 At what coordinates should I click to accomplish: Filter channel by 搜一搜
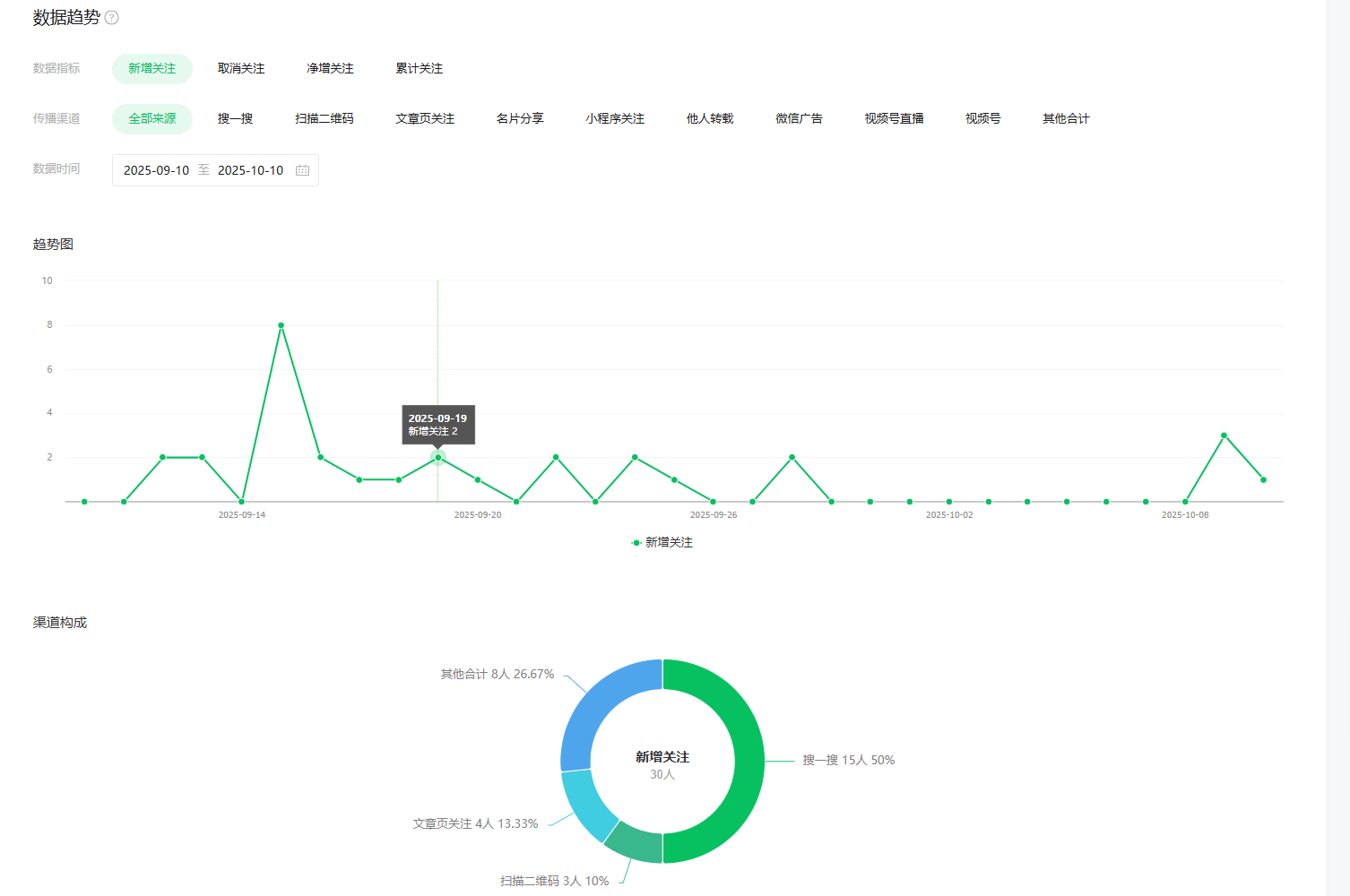(x=235, y=119)
